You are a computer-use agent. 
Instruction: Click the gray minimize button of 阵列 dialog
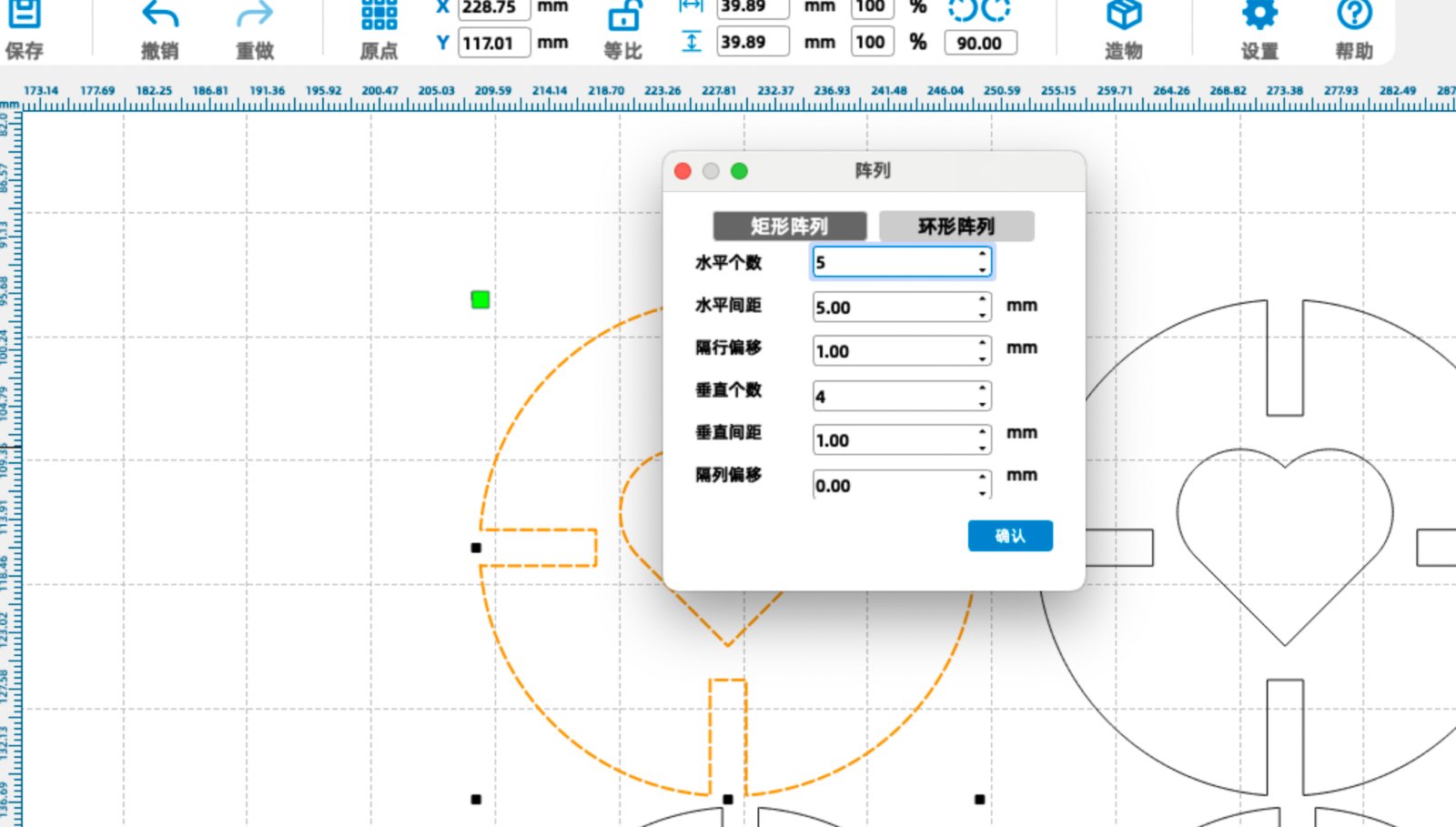711,171
